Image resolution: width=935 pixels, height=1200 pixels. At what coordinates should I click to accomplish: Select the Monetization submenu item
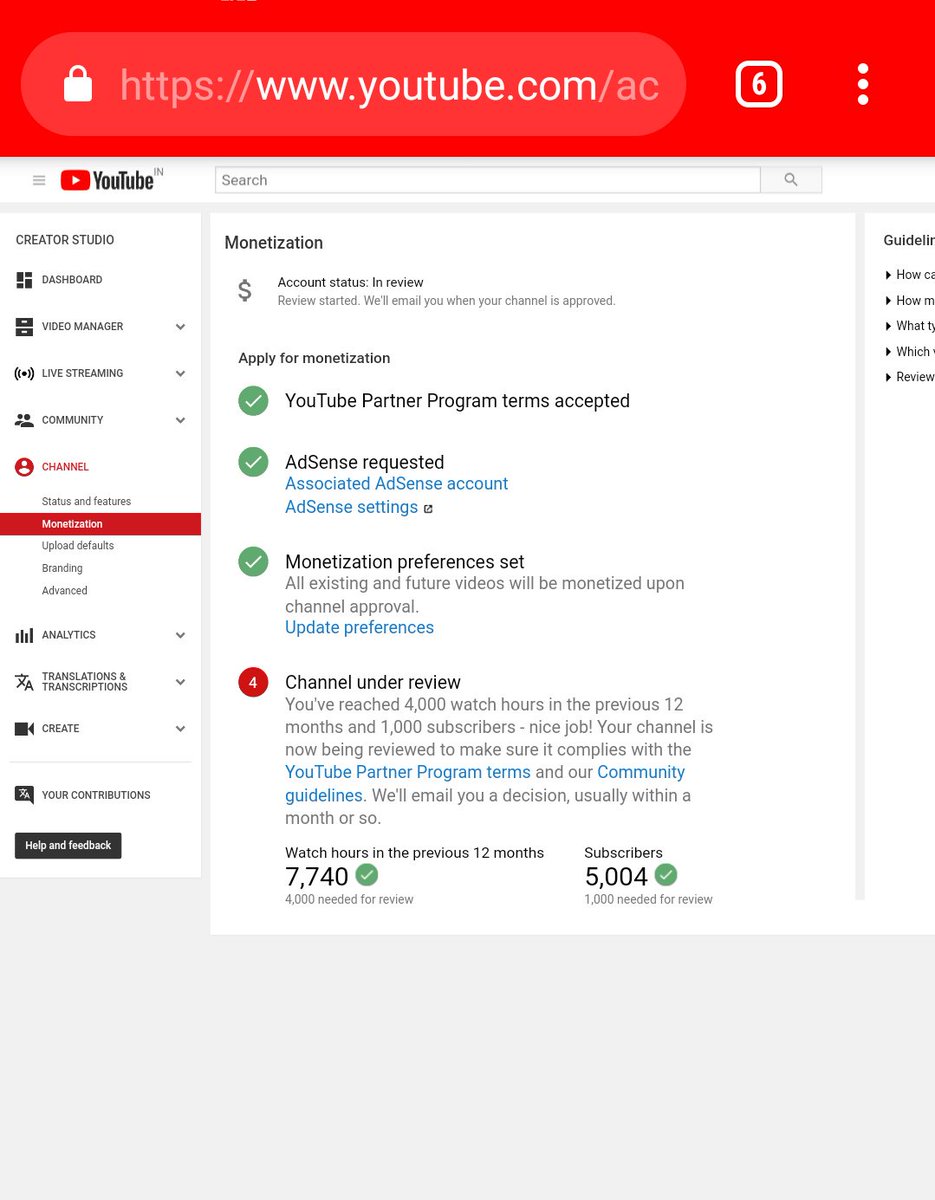tap(100, 524)
